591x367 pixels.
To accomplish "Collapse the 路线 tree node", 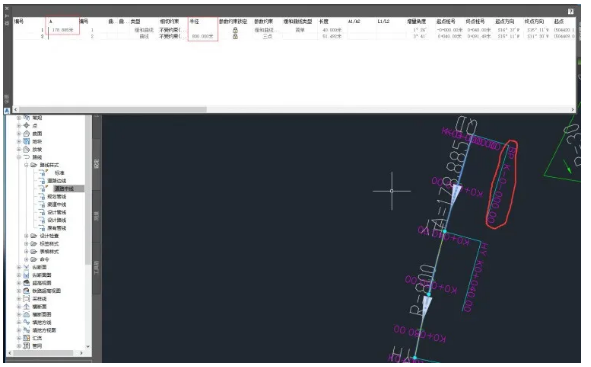I will [x=19, y=157].
